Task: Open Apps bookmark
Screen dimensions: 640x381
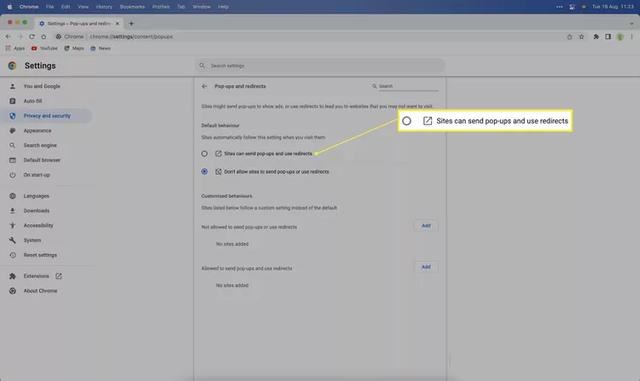Action: pos(15,48)
